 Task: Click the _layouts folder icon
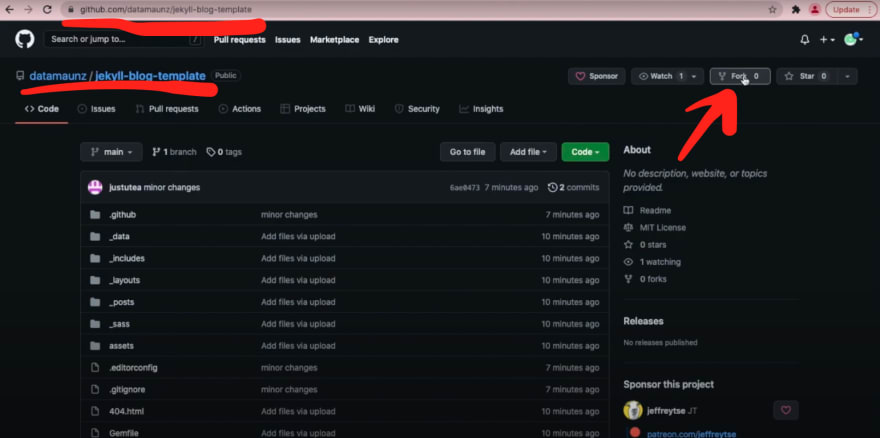[x=95, y=280]
